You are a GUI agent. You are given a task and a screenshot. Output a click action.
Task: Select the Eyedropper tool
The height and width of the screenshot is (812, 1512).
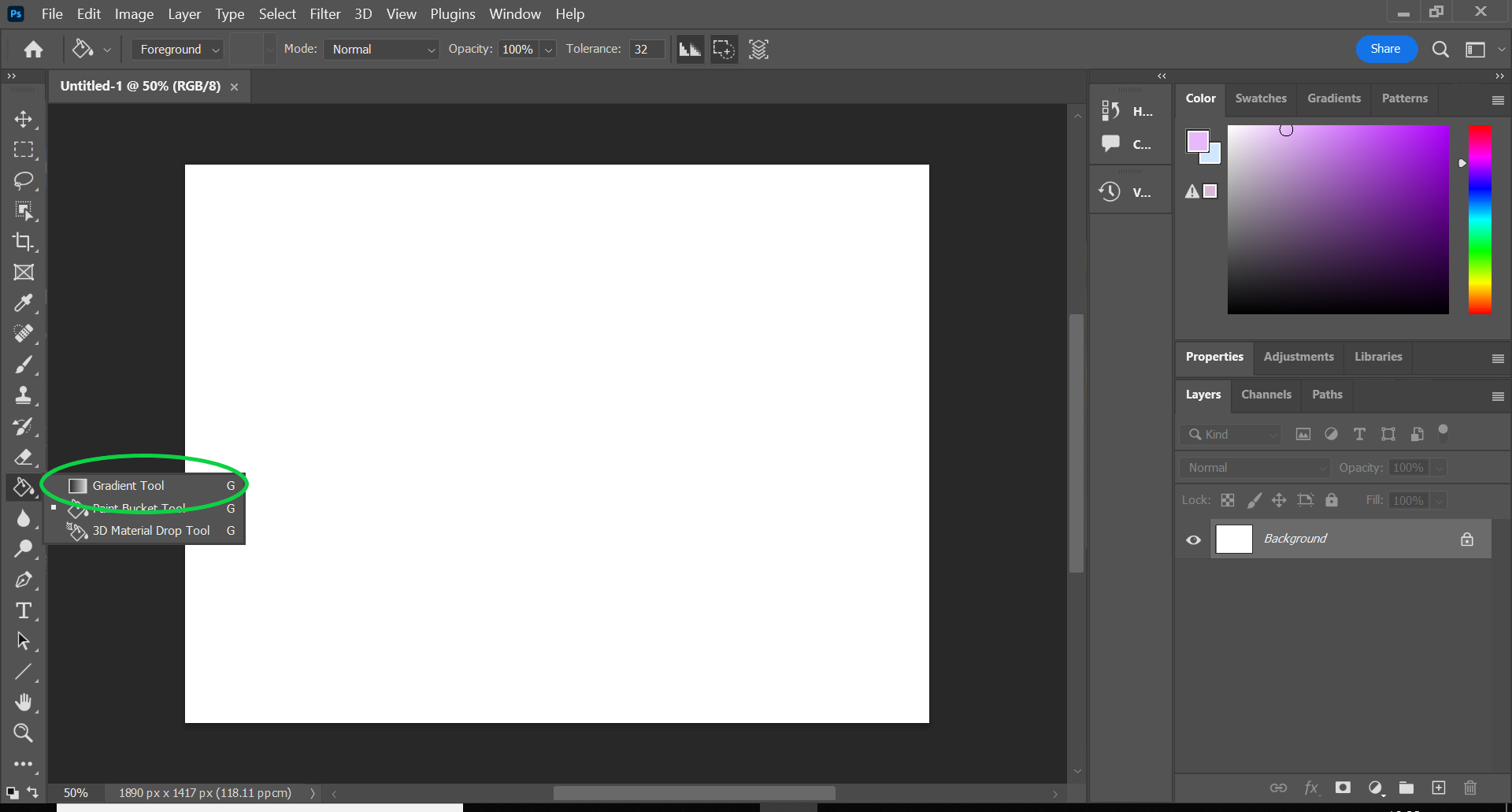24,303
